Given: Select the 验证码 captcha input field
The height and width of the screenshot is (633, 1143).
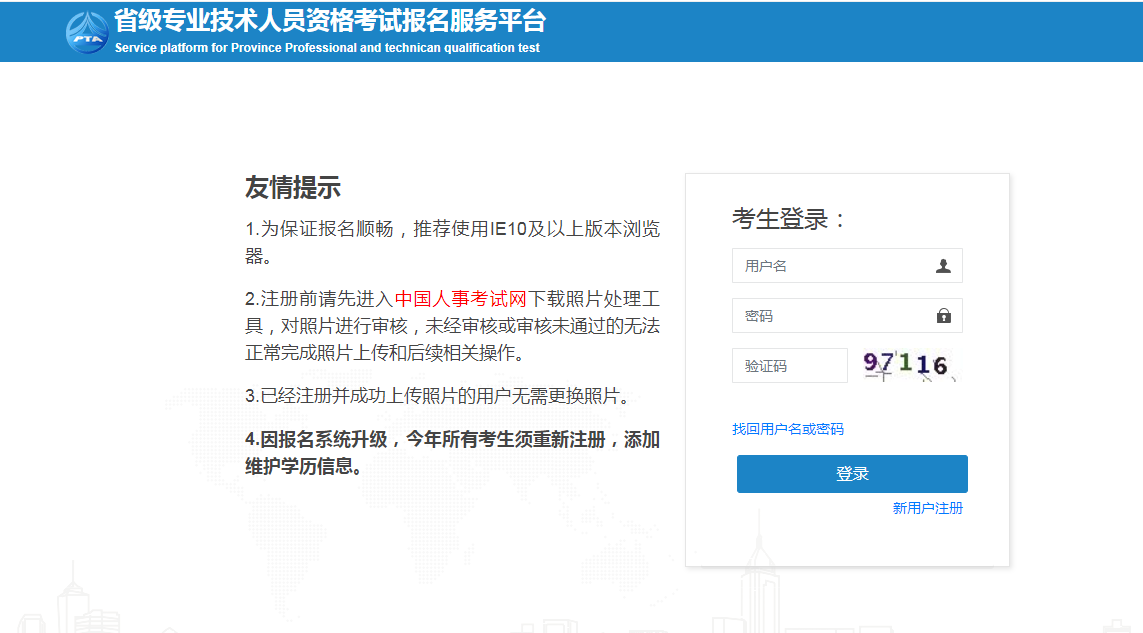Looking at the screenshot, I should (789, 365).
